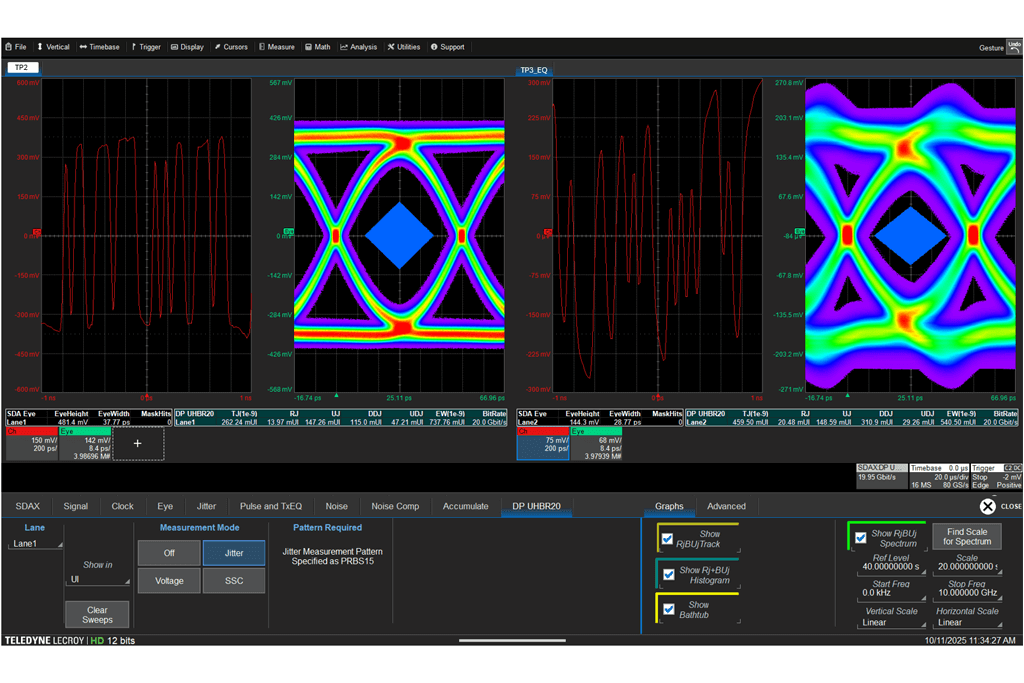Expand the Lane dropdown showing Lane1

[x=35, y=544]
